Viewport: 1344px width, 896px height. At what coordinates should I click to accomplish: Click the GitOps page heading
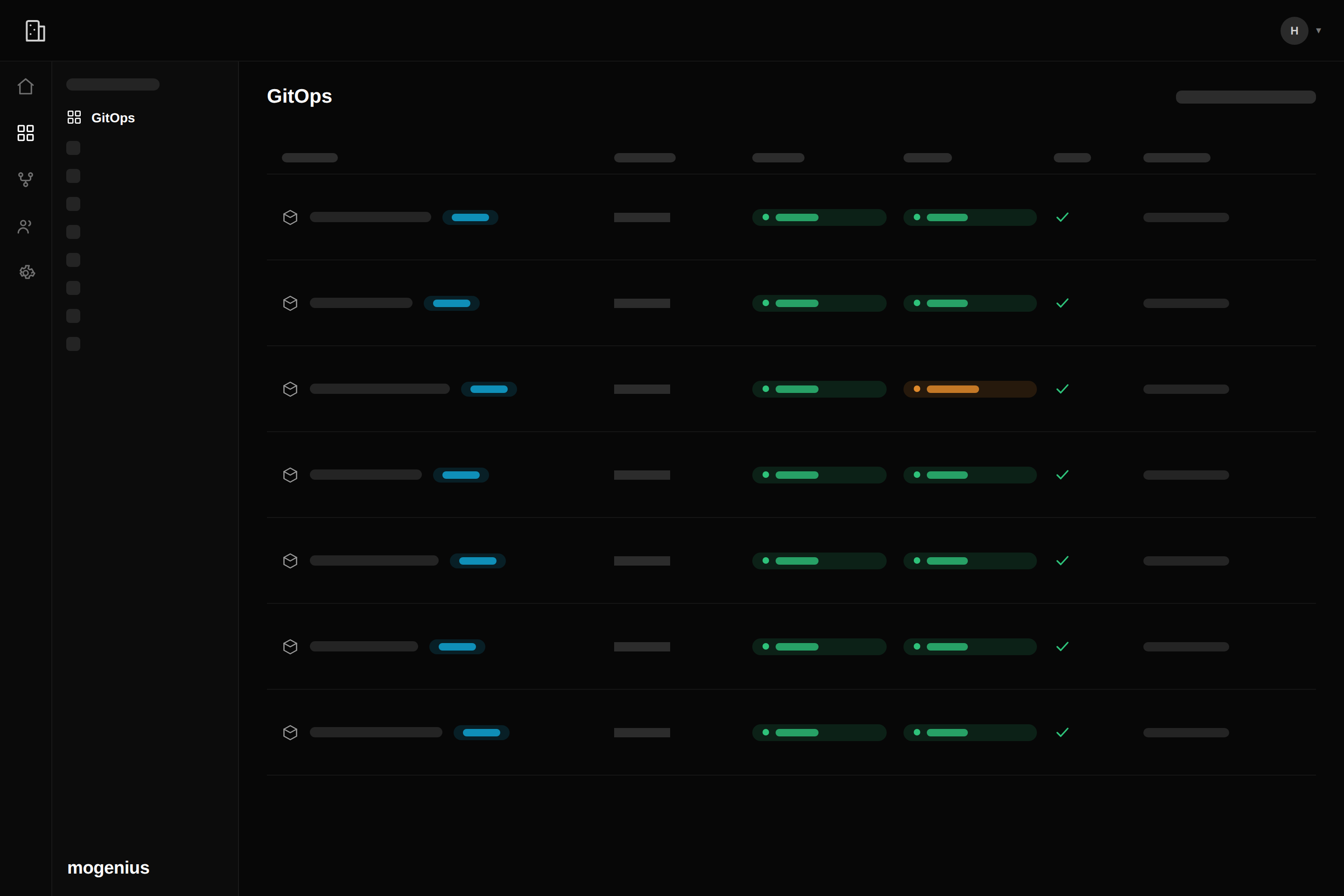tap(300, 96)
